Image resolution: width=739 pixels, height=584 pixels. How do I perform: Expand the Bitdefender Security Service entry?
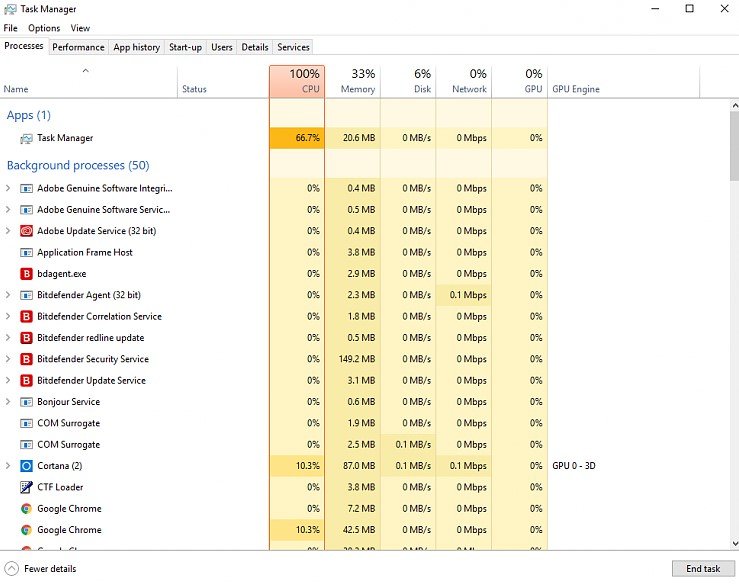[8, 359]
